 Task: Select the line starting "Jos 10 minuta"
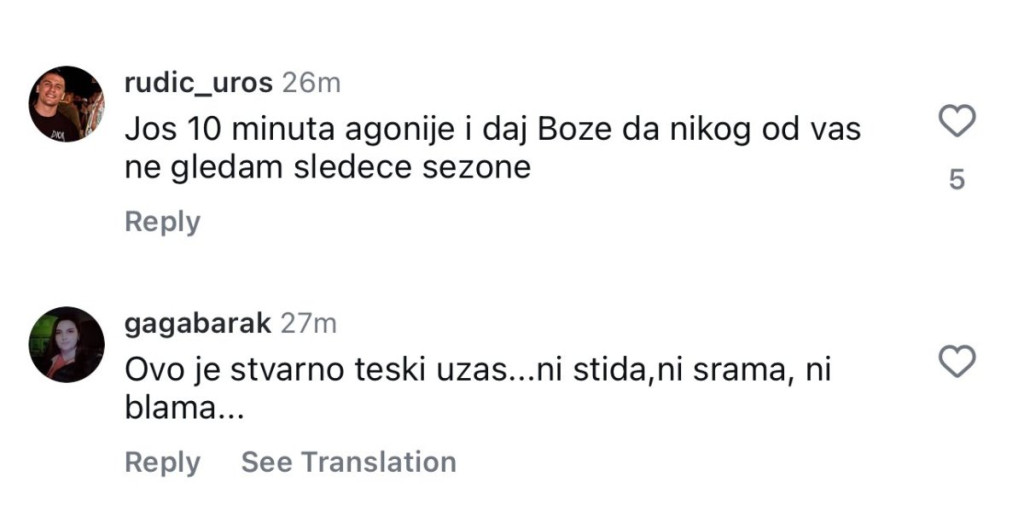pyautogui.click(x=493, y=130)
